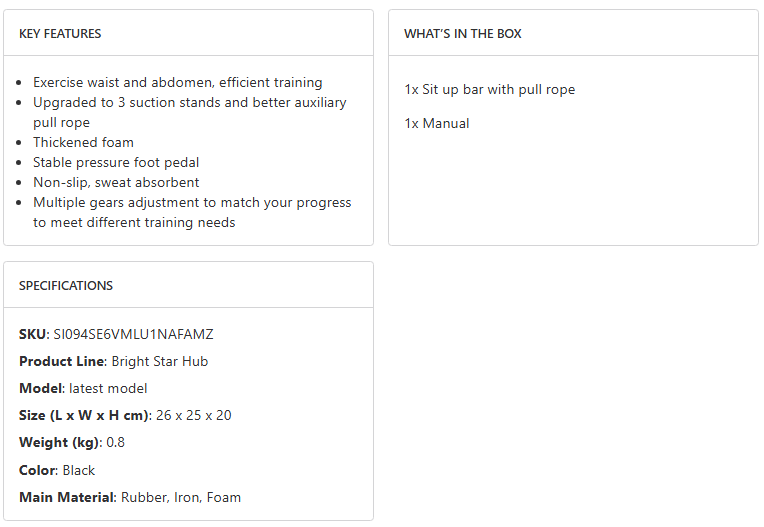Click '1x Sit up bar with pull rope'
Screen dimensions: 764x527
(x=490, y=90)
